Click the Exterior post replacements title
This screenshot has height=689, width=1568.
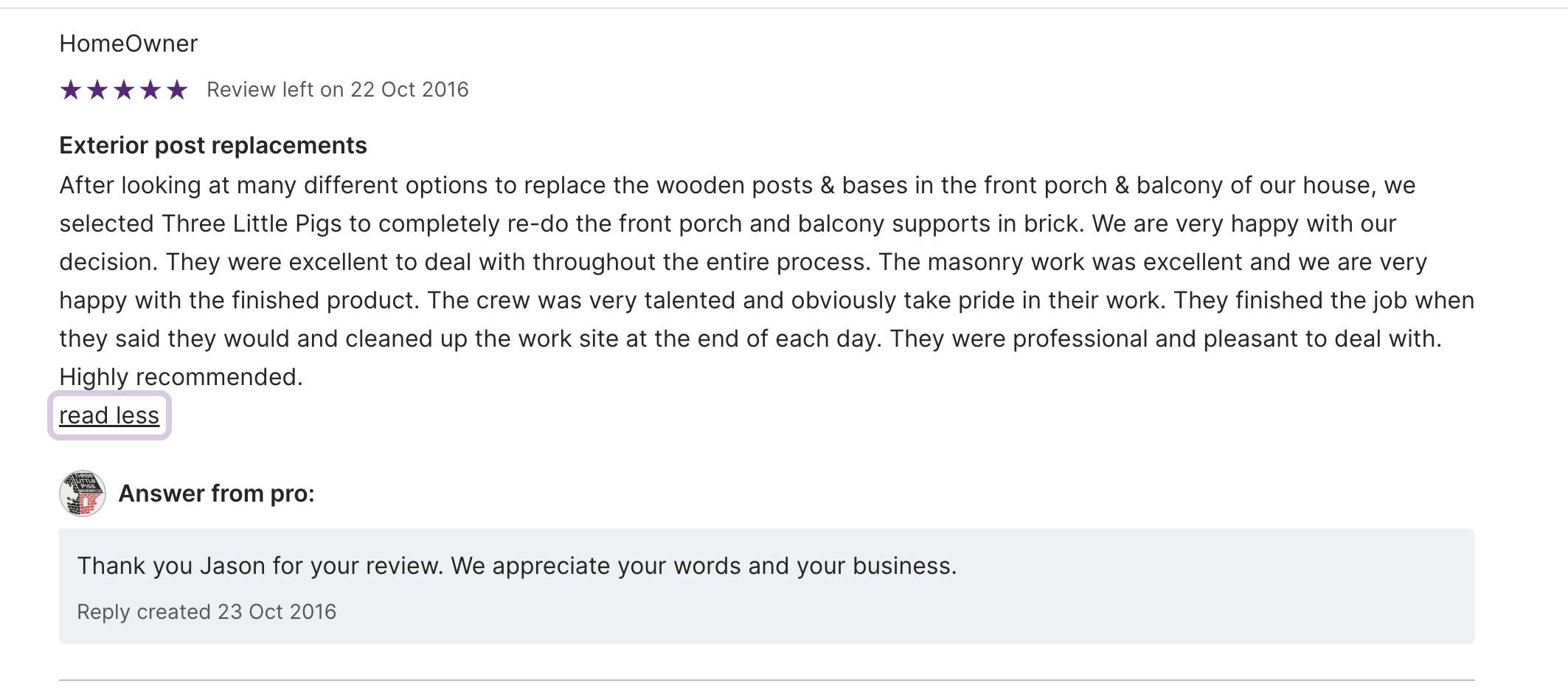tap(212, 145)
